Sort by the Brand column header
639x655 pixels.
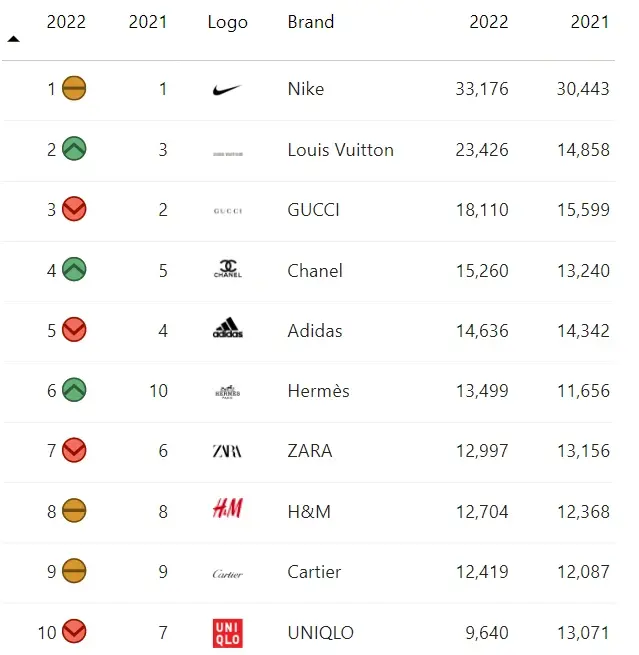(x=311, y=22)
